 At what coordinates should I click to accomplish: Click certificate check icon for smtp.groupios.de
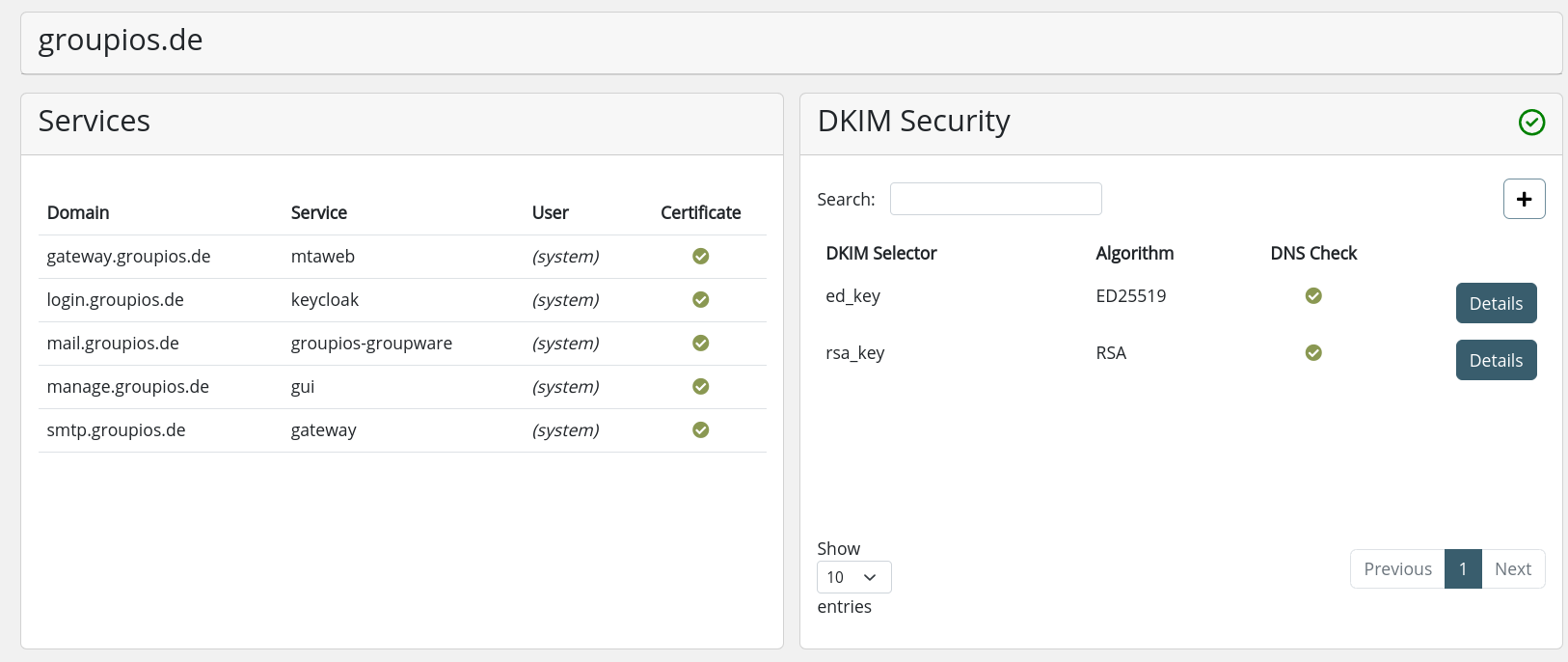[x=701, y=429]
